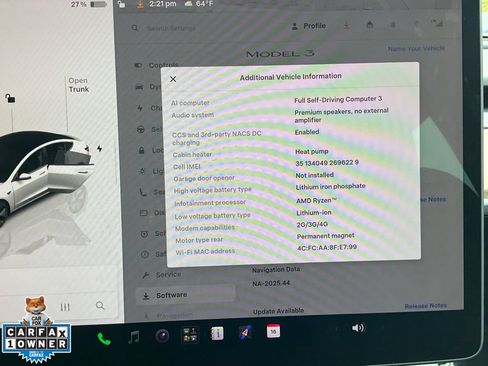488x366 pixels.
Task: Tap the Update Available text
Action: [278, 311]
